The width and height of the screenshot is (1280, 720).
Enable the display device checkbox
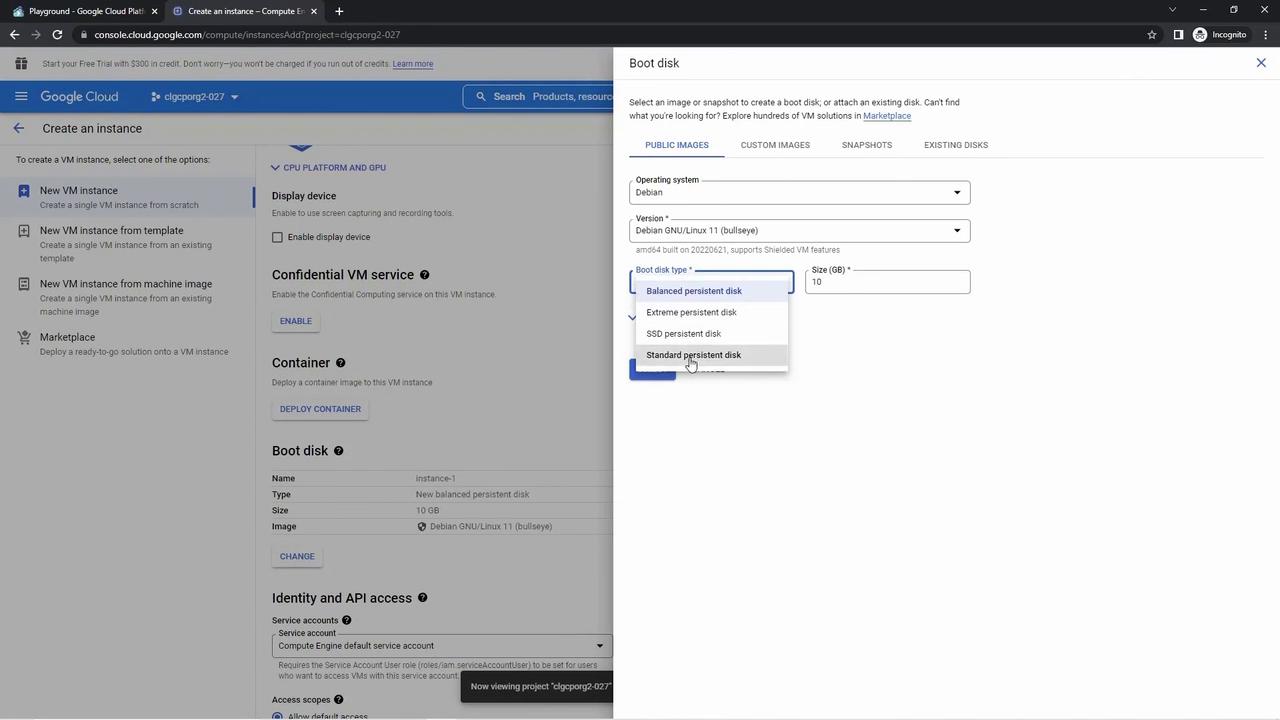tap(277, 237)
